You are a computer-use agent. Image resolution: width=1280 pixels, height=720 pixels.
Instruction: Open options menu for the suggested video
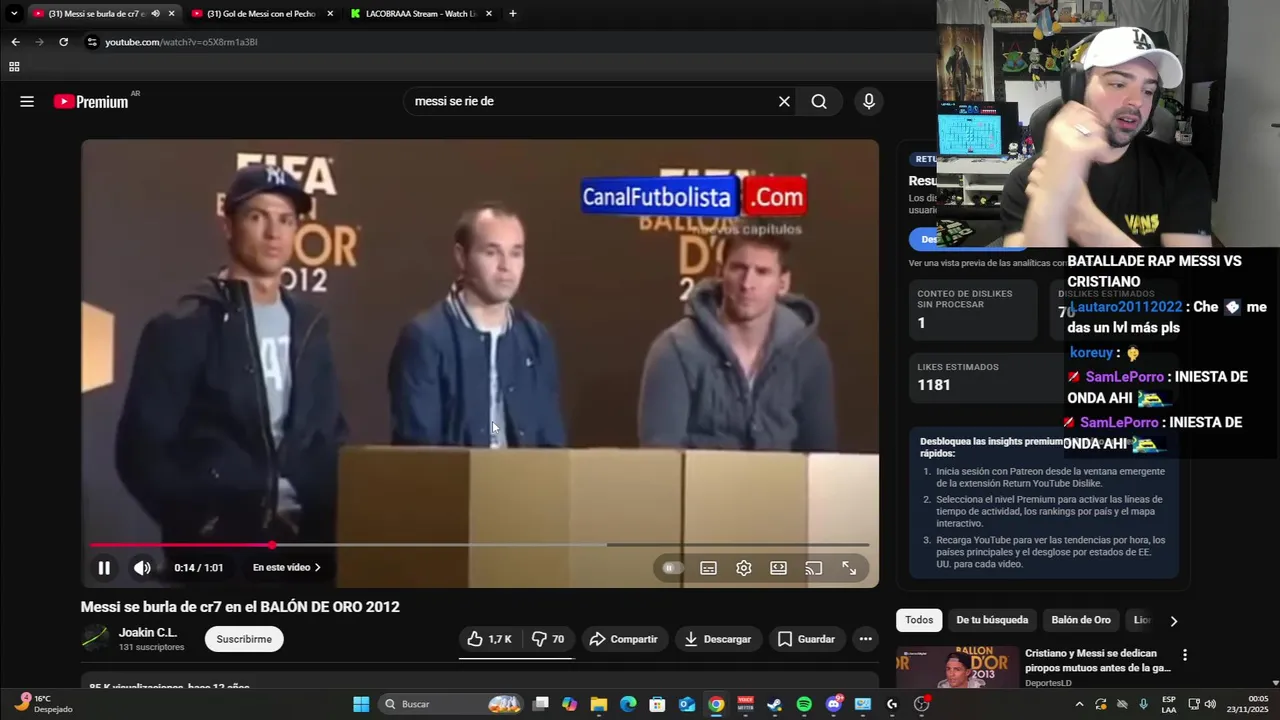pos(1185,655)
